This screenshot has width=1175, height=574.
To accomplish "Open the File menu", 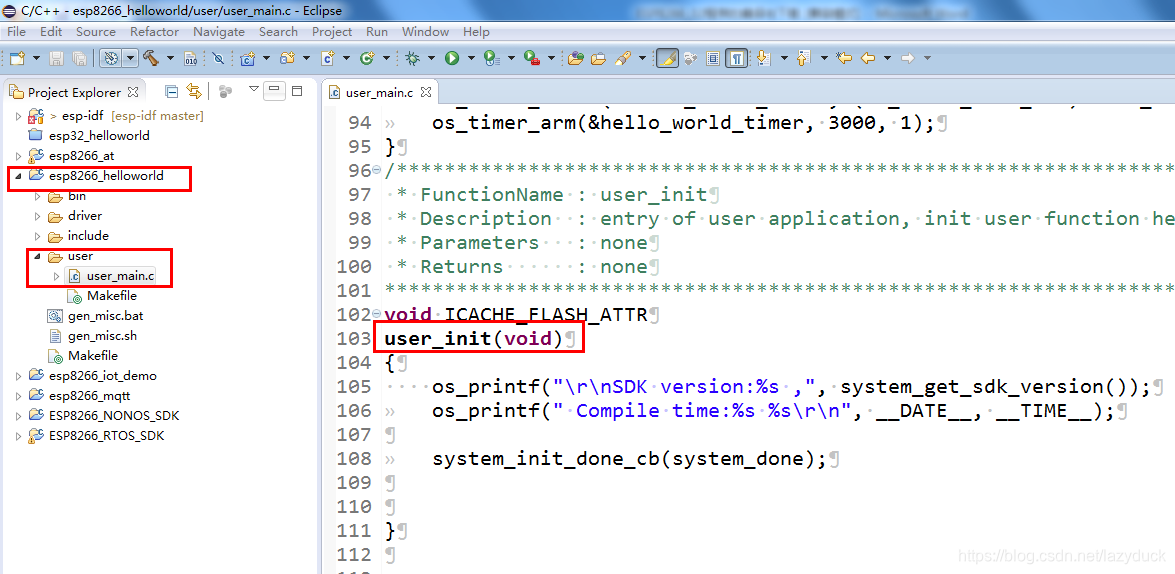I will pos(16,31).
